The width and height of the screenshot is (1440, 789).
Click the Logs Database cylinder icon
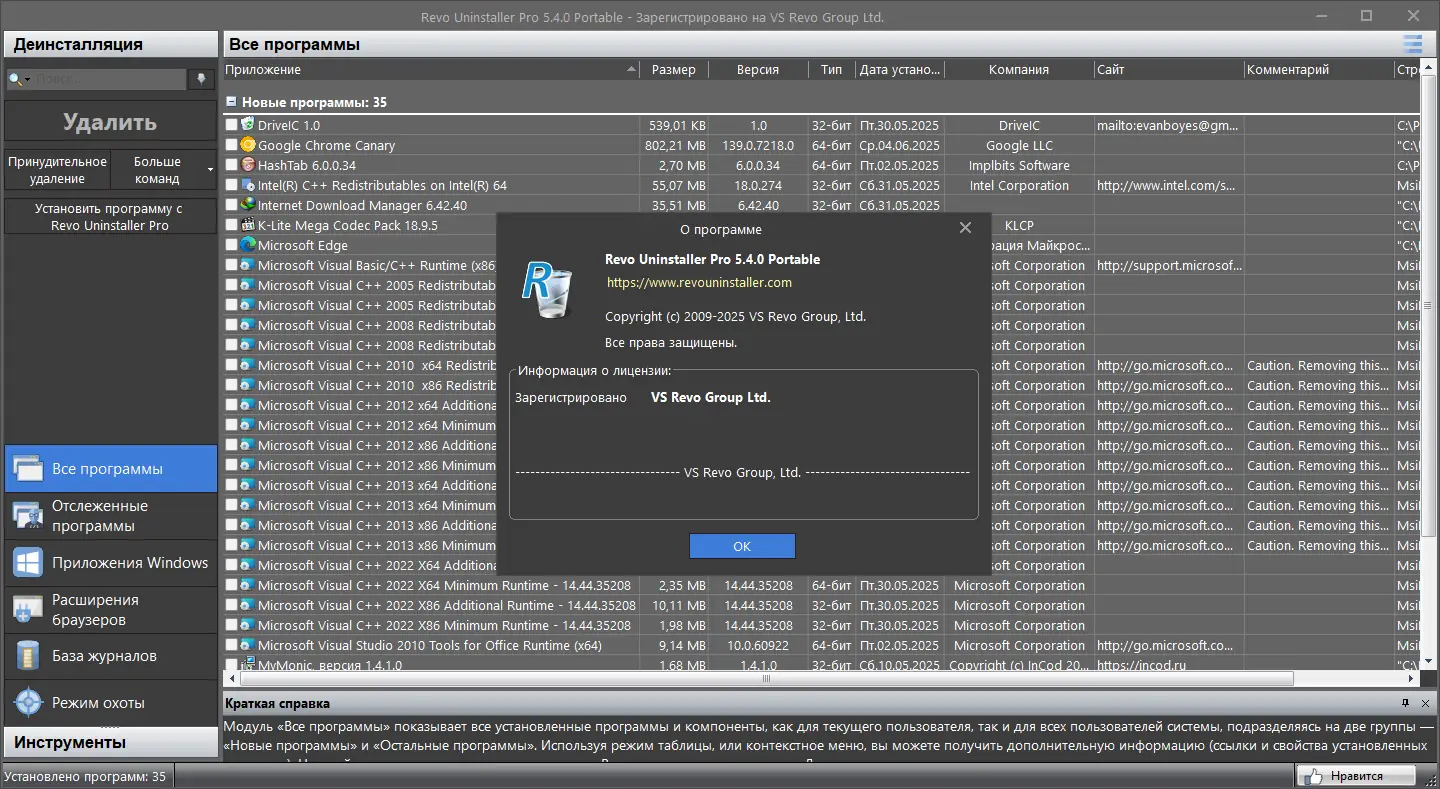click(x=28, y=656)
